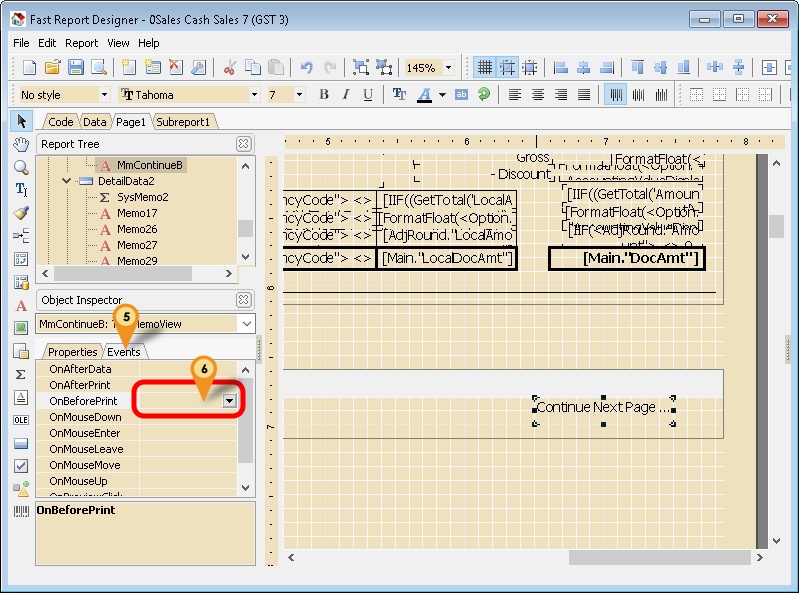
Task: Select the Sum system memo tool
Action: [x=21, y=374]
